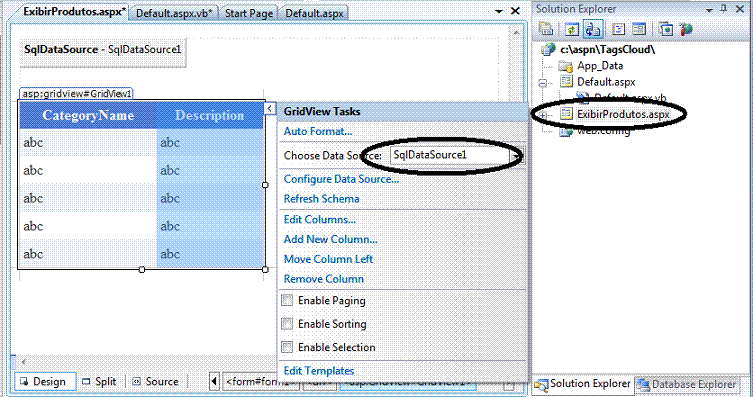Viewport: 753px width, 397px height.
Task: Enable Paging checkbox in GridView Tasks
Action: [x=287, y=301]
